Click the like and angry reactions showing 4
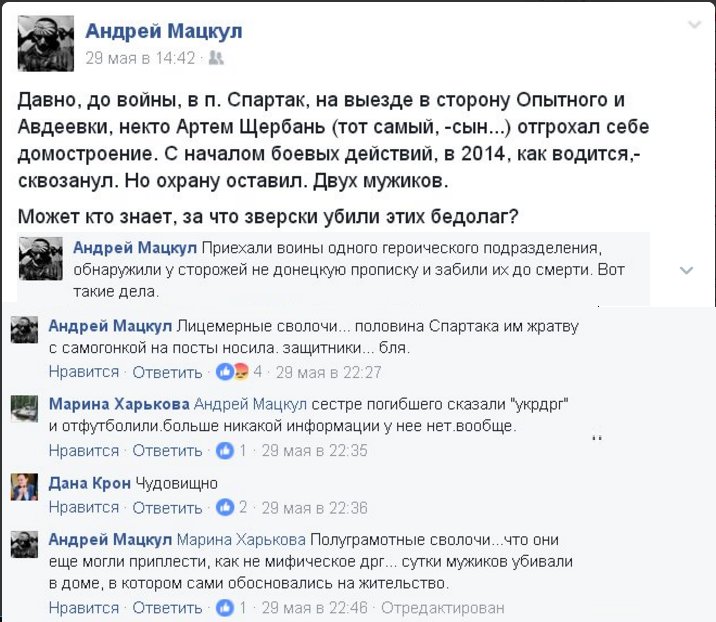Screen dimensions: 716x622 [233, 372]
